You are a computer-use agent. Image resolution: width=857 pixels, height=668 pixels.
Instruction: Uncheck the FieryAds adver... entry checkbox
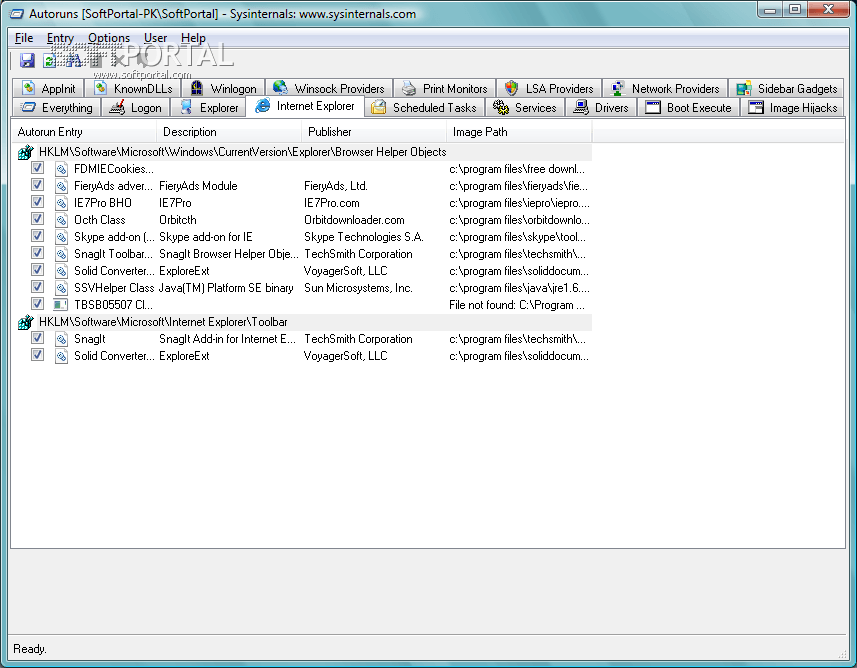(x=37, y=185)
